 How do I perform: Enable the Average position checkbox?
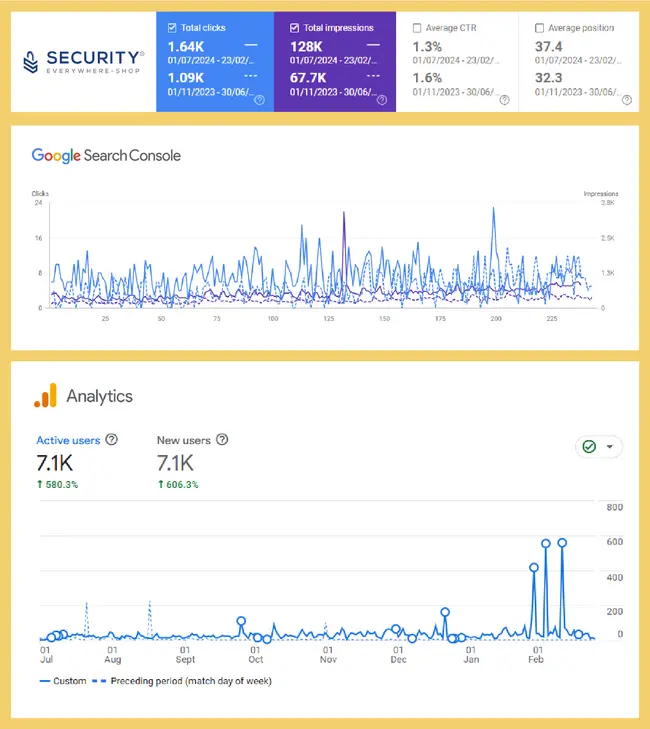(x=539, y=28)
